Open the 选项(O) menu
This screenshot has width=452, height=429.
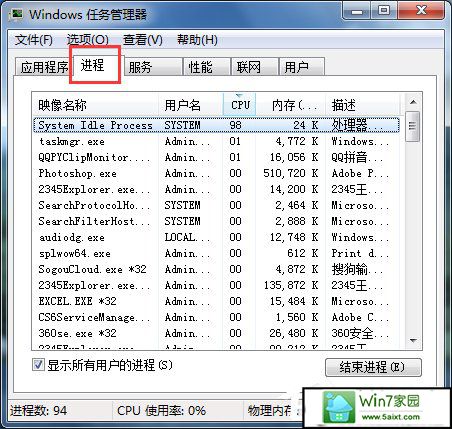click(x=88, y=40)
